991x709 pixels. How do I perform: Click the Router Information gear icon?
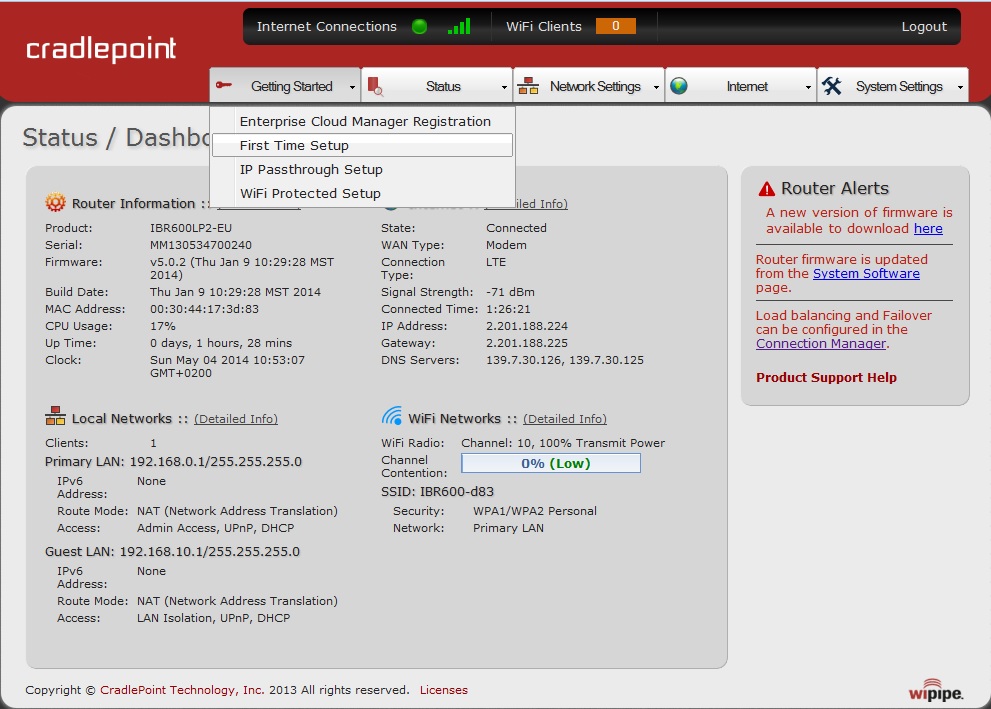tap(55, 203)
